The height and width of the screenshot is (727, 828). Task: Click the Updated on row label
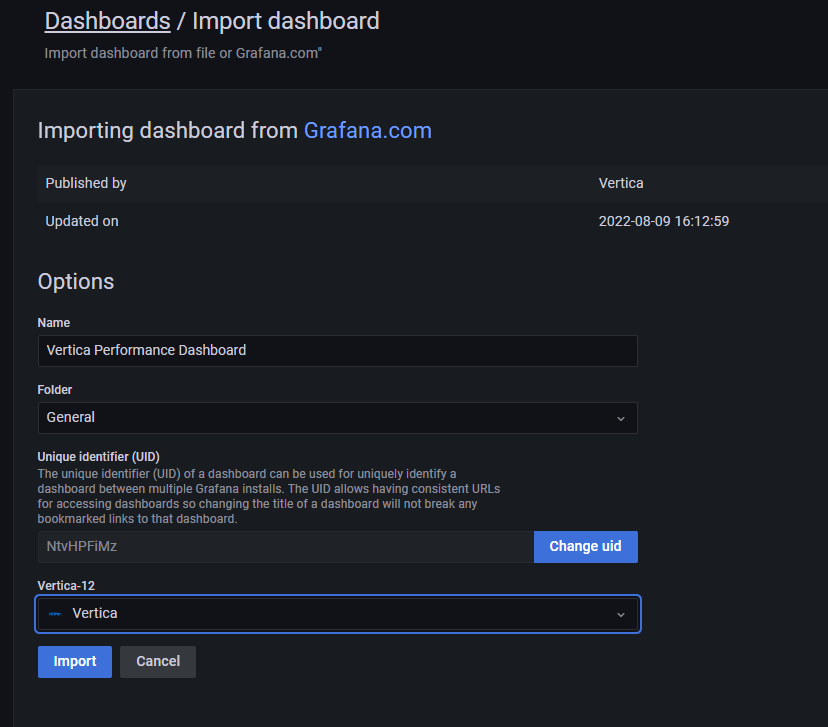pyautogui.click(x=82, y=221)
